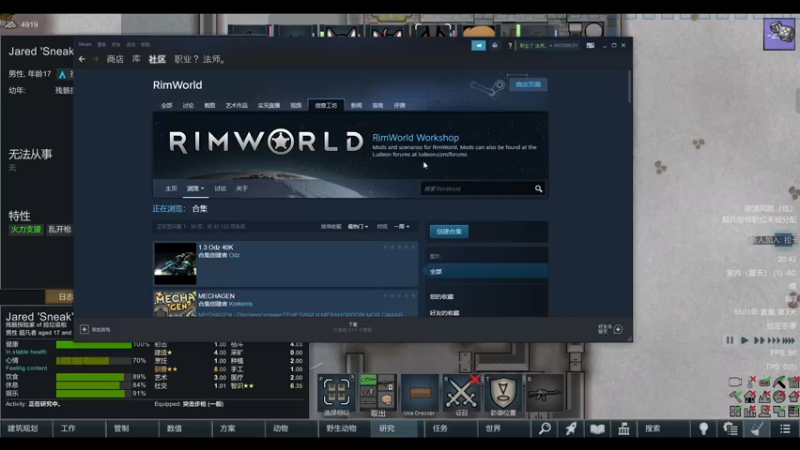The height and width of the screenshot is (450, 800).
Task: Click the museum building icon in bottom bar
Action: 624,429
